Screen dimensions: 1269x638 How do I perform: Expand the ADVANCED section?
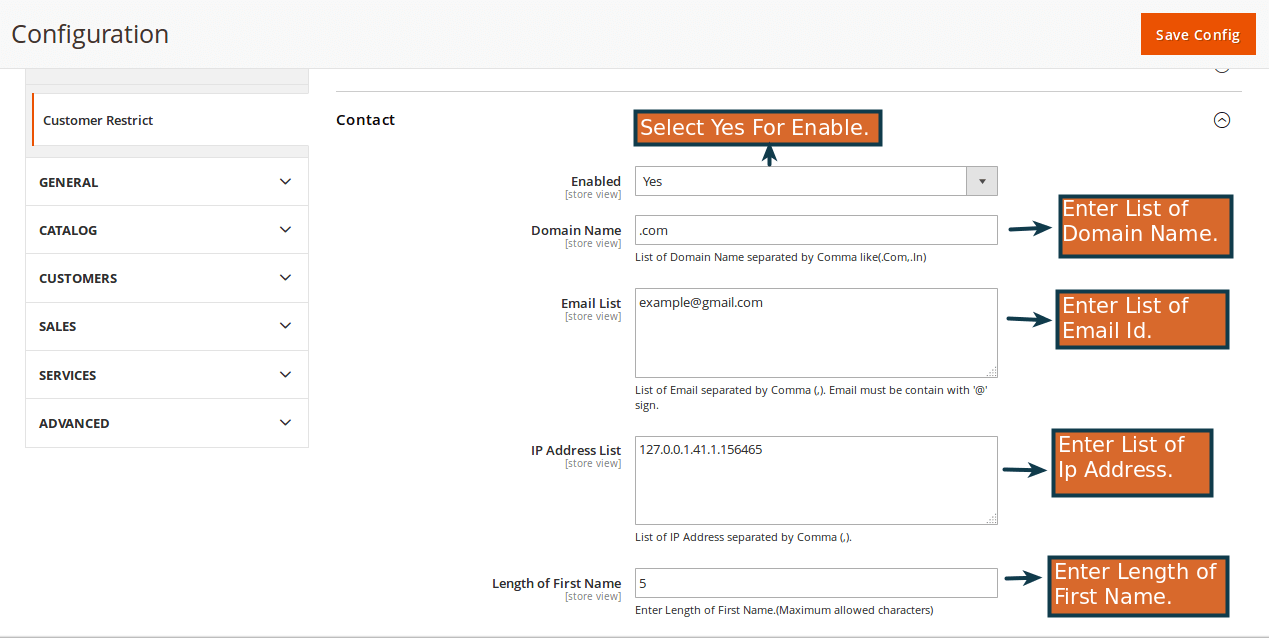167,423
